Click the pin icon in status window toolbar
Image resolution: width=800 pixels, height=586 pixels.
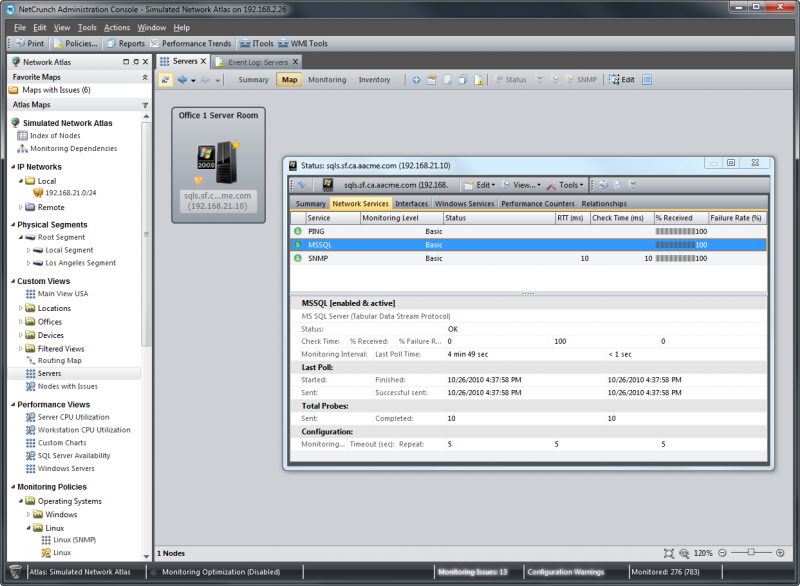click(302, 185)
